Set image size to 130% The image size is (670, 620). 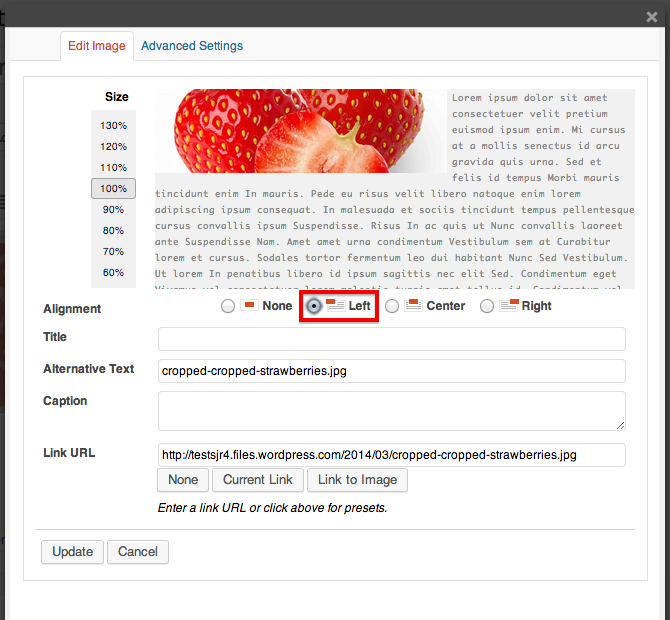113,126
